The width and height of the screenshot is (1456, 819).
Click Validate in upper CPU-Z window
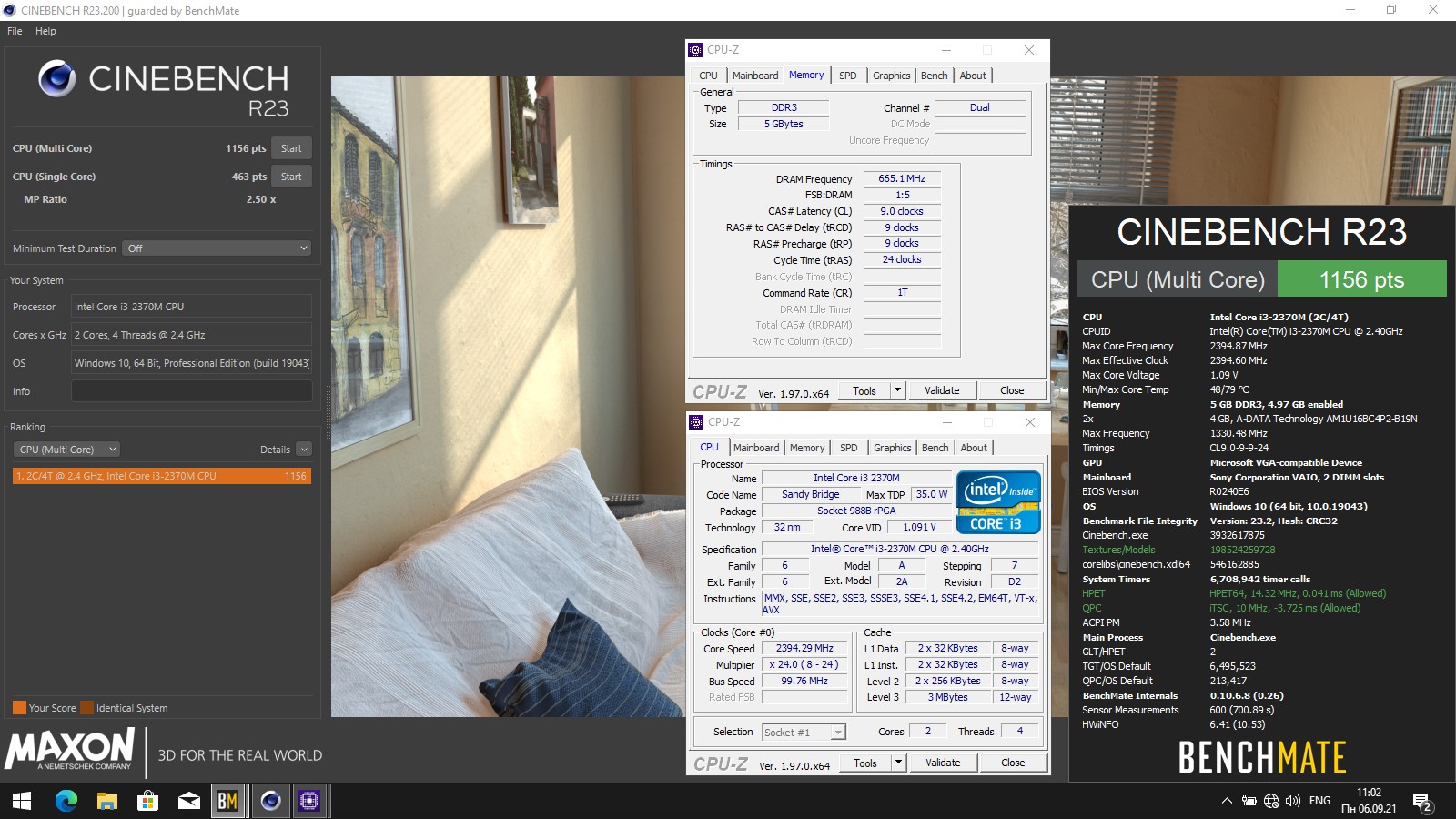coord(942,391)
